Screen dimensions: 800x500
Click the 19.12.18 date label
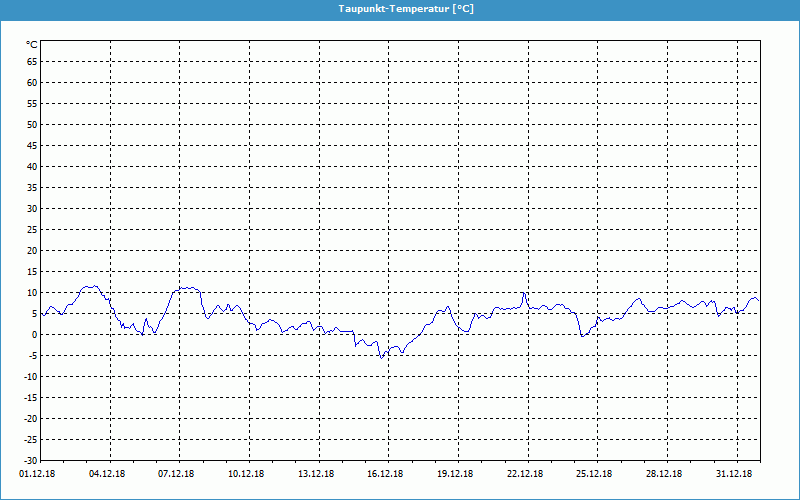[455, 474]
